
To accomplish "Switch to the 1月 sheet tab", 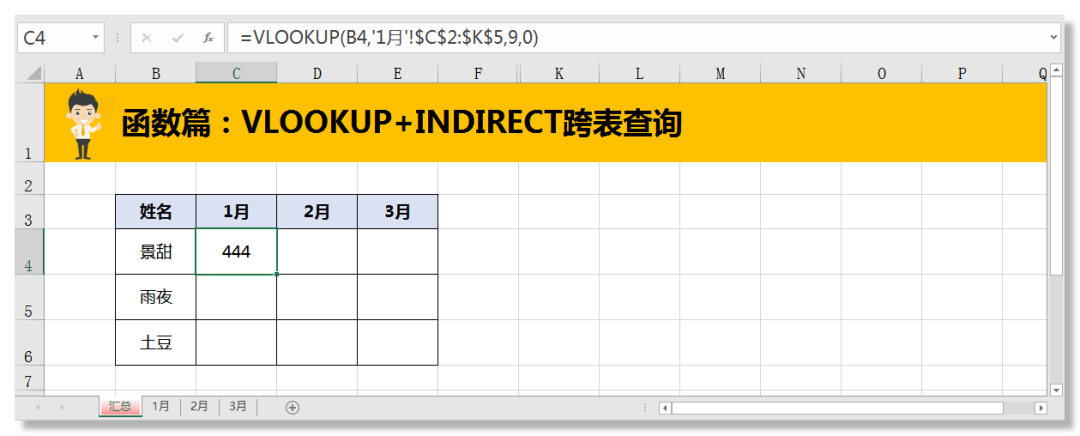I will click(160, 406).
